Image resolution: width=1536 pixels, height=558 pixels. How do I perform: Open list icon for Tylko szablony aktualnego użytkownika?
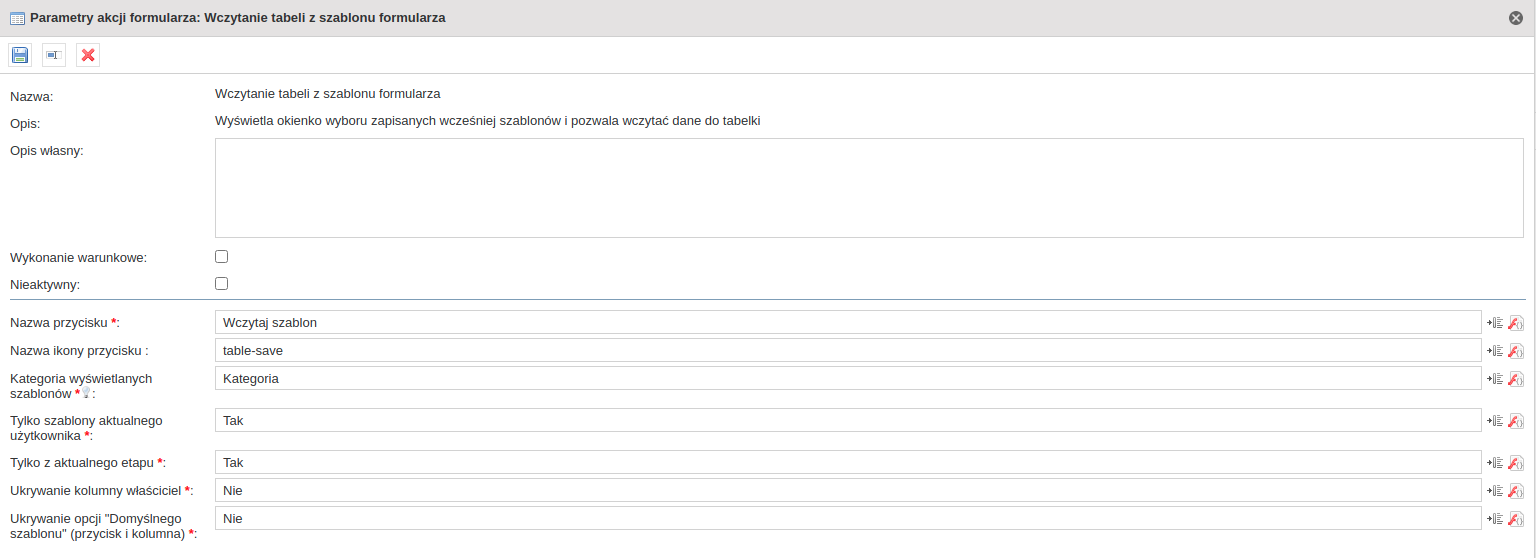1496,420
